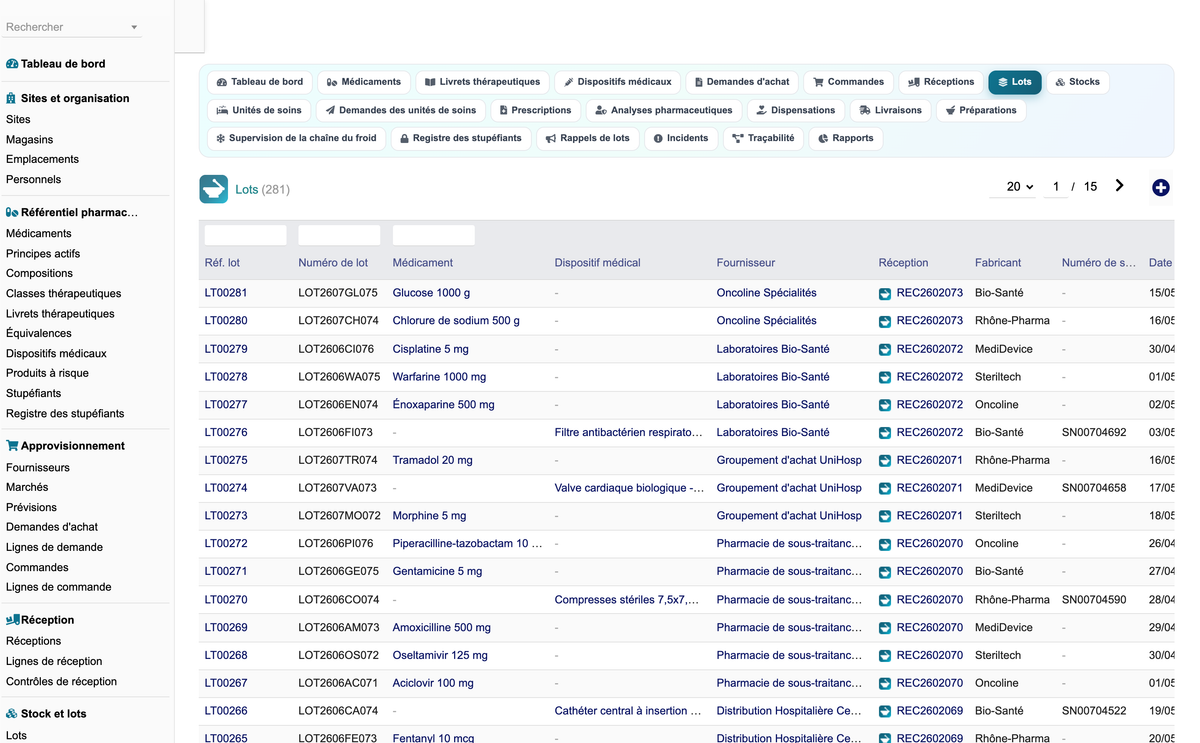The height and width of the screenshot is (743, 1200).
Task: Click lot number LOT2607MO072
Action: pos(339,516)
